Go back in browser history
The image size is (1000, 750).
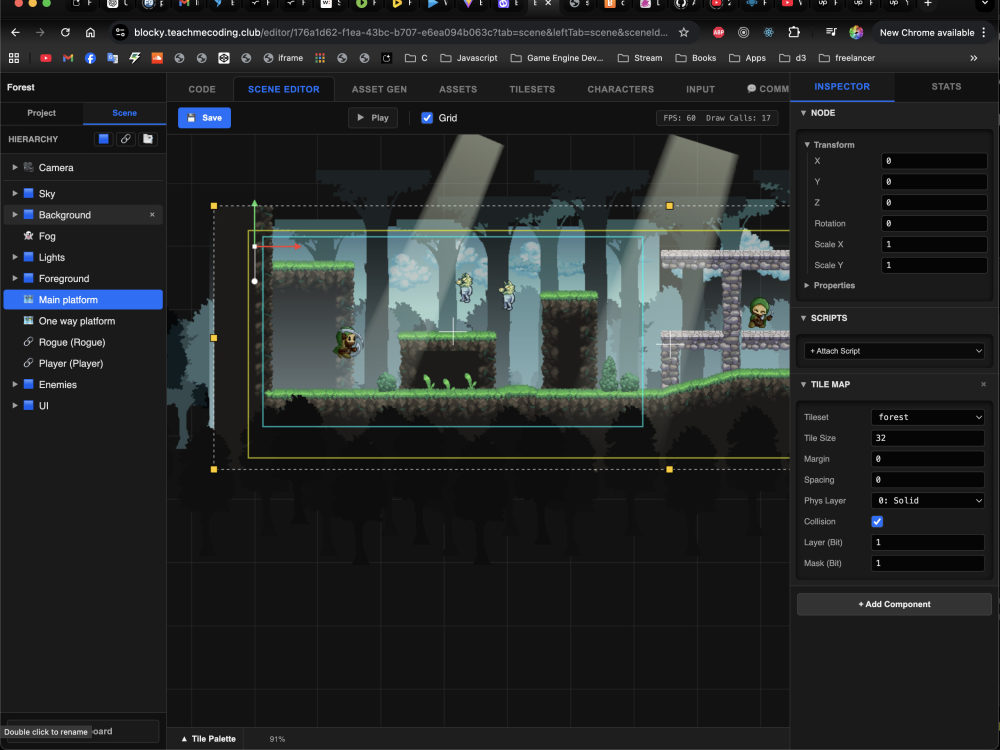coord(15,33)
